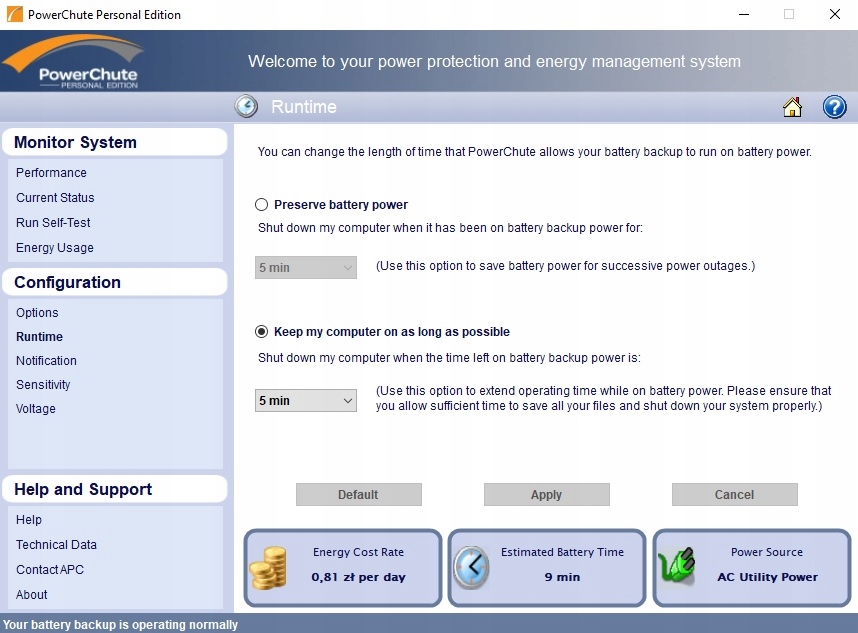Open Sensitivity settings
Screen dimensions: 858x633
(43, 385)
